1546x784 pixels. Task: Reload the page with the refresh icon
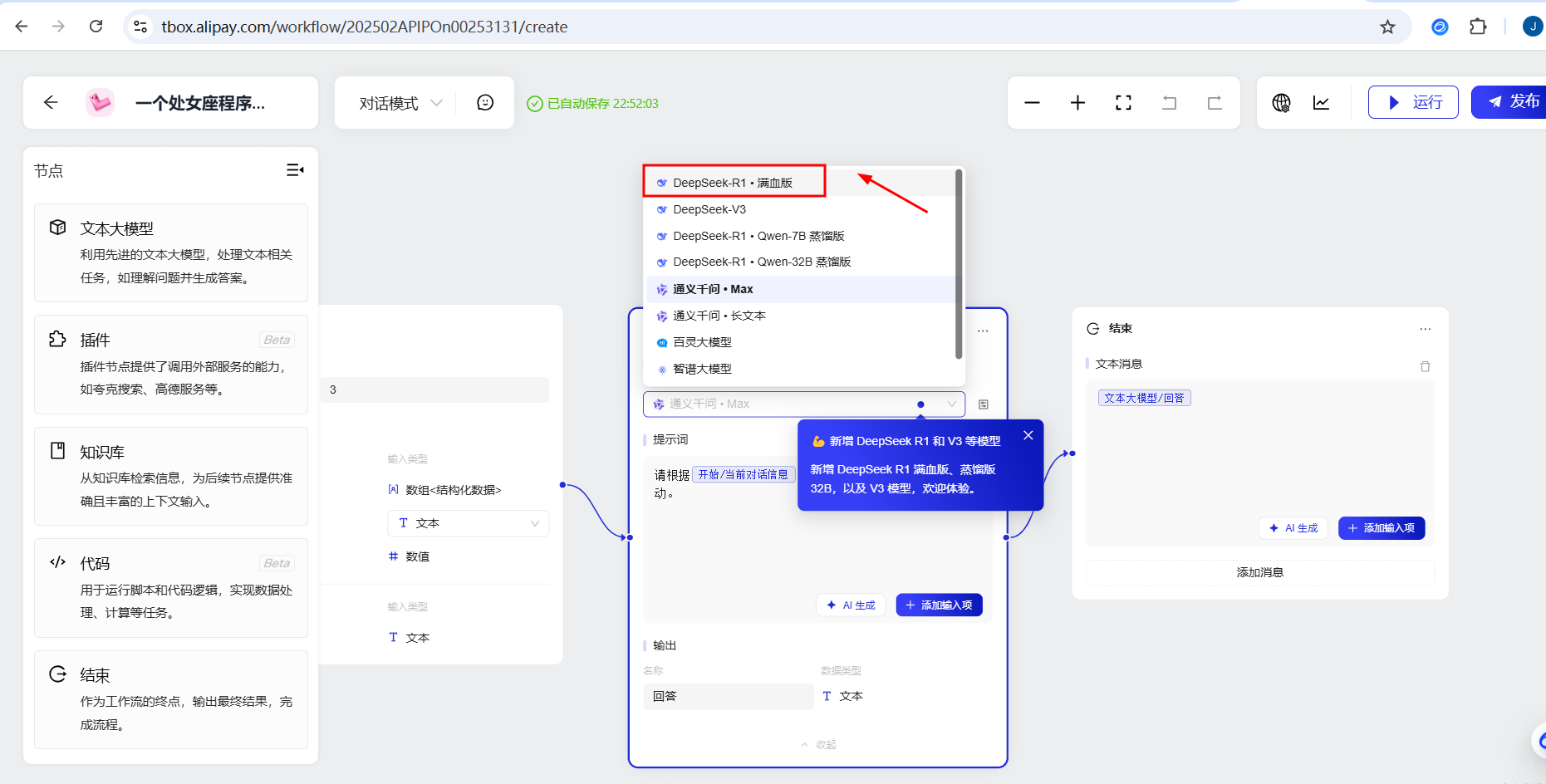[96, 27]
